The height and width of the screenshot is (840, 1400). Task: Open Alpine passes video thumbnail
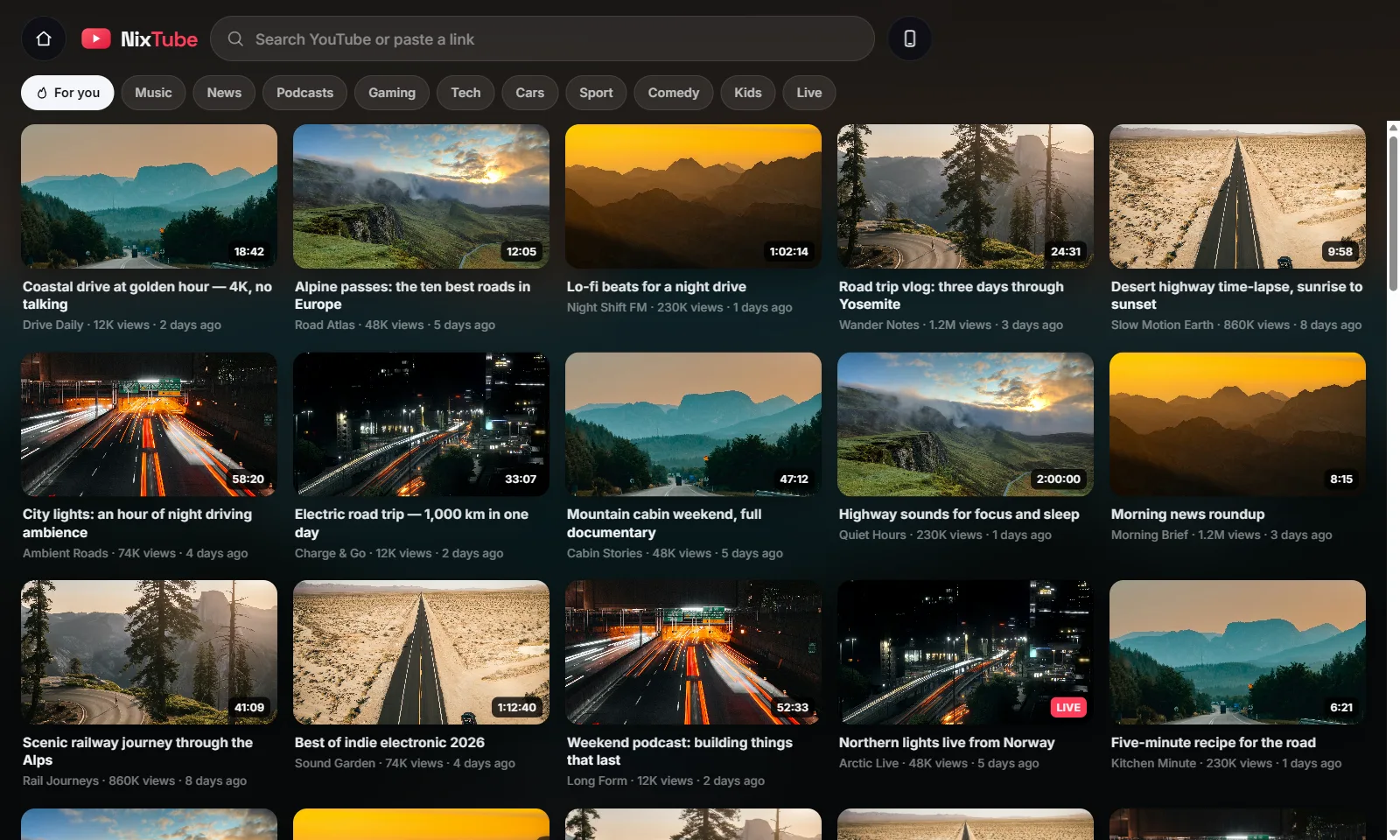coord(421,196)
